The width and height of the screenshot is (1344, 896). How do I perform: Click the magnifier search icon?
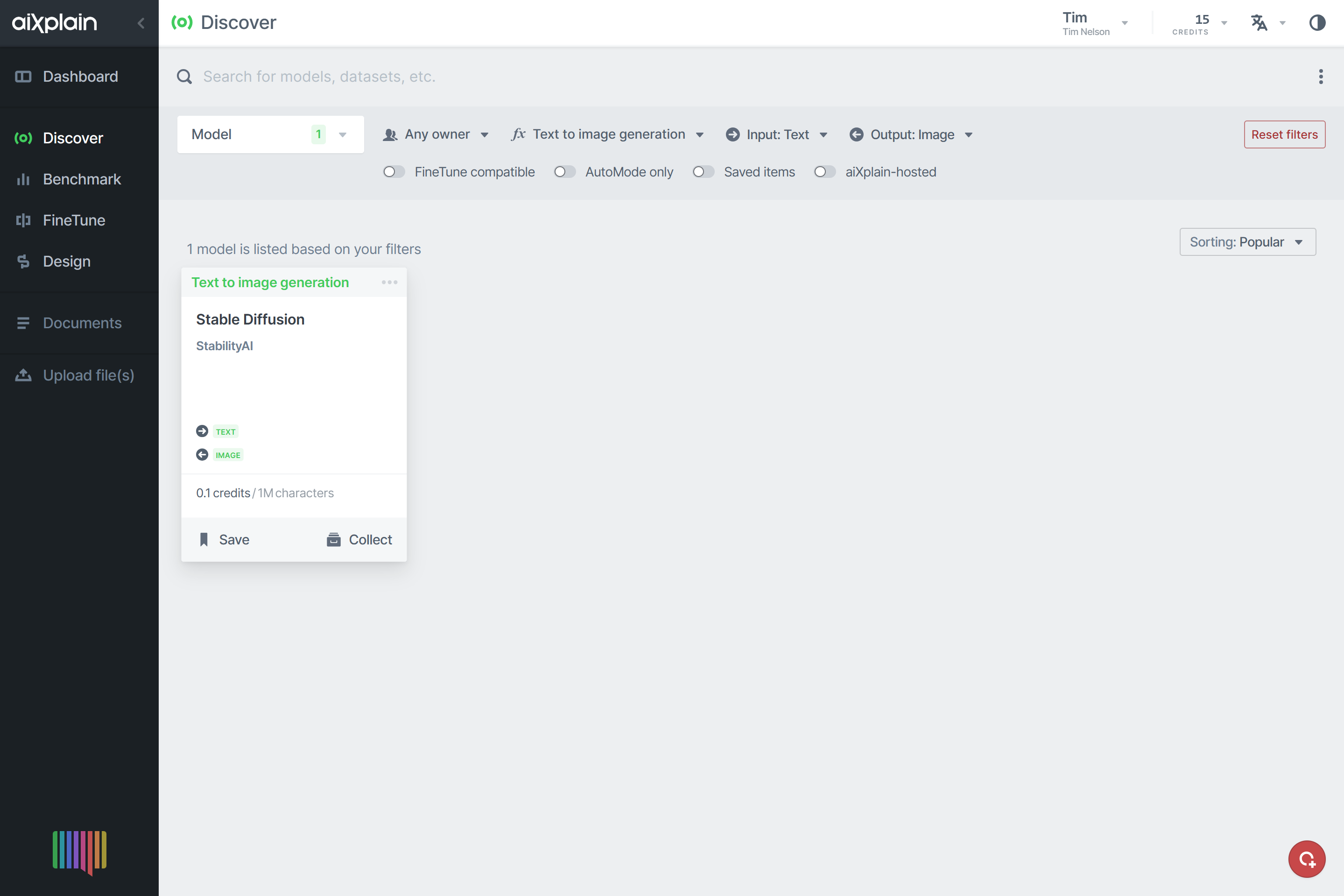tap(184, 77)
